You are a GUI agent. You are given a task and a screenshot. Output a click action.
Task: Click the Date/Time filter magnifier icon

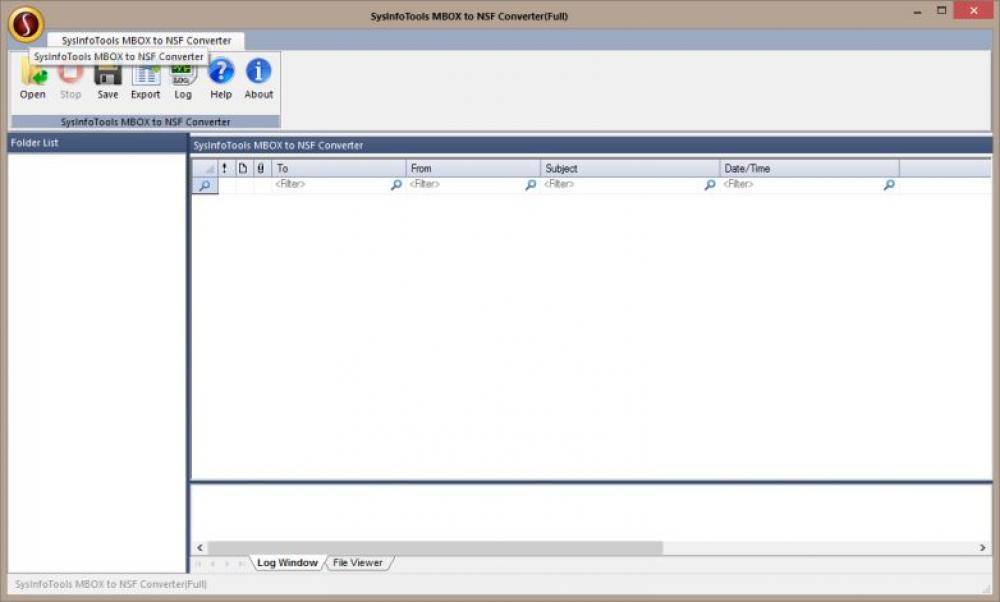[x=888, y=184]
